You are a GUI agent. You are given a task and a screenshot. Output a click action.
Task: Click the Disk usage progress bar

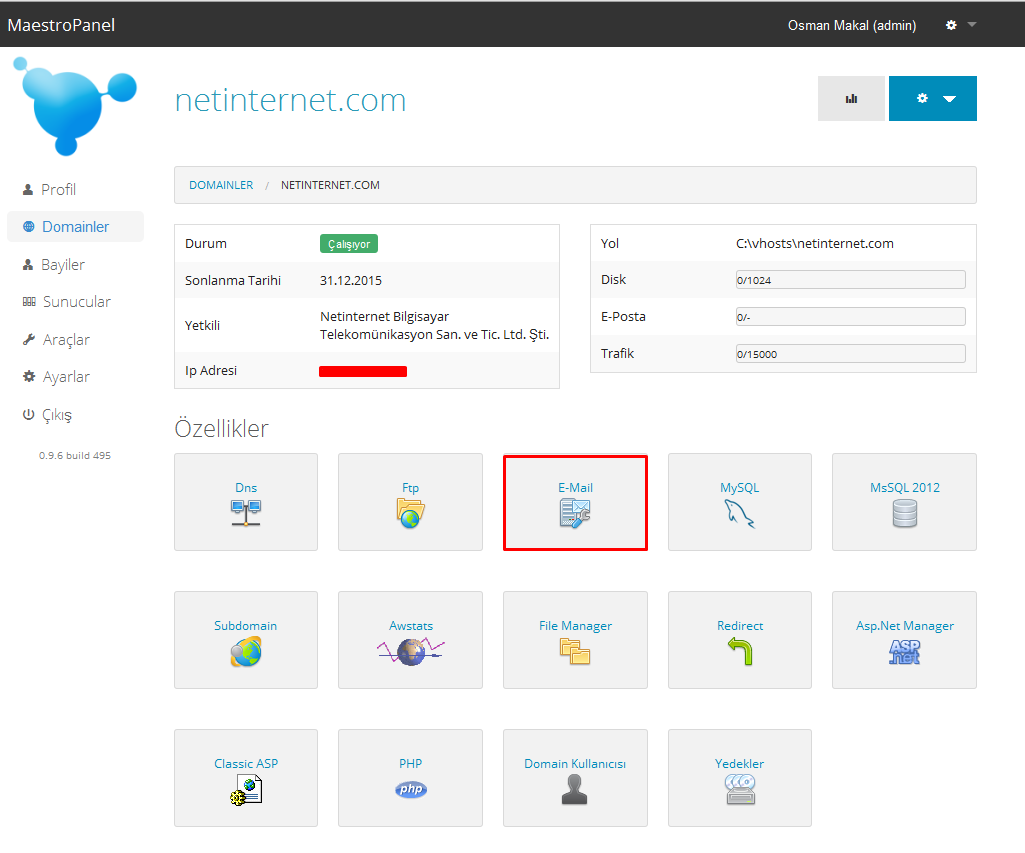[x=850, y=281]
